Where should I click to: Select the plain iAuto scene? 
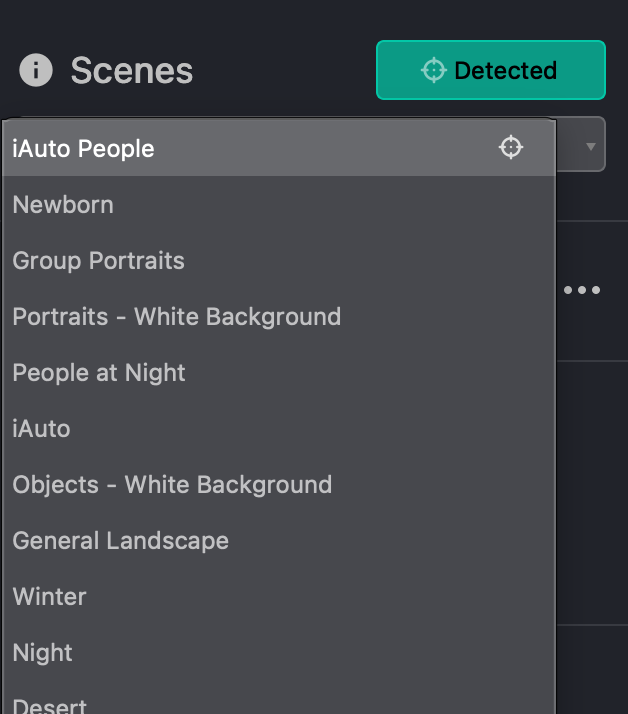tap(42, 429)
